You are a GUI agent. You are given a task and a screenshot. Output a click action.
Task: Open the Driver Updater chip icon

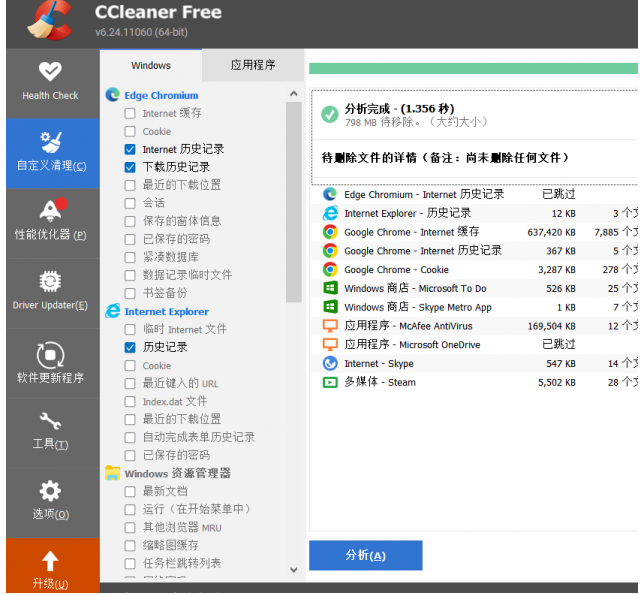[50, 282]
